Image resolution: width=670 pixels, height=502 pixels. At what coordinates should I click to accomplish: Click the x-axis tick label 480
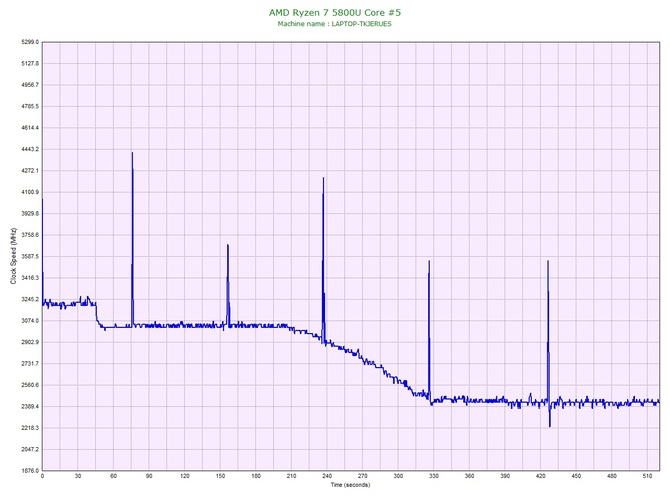click(612, 476)
